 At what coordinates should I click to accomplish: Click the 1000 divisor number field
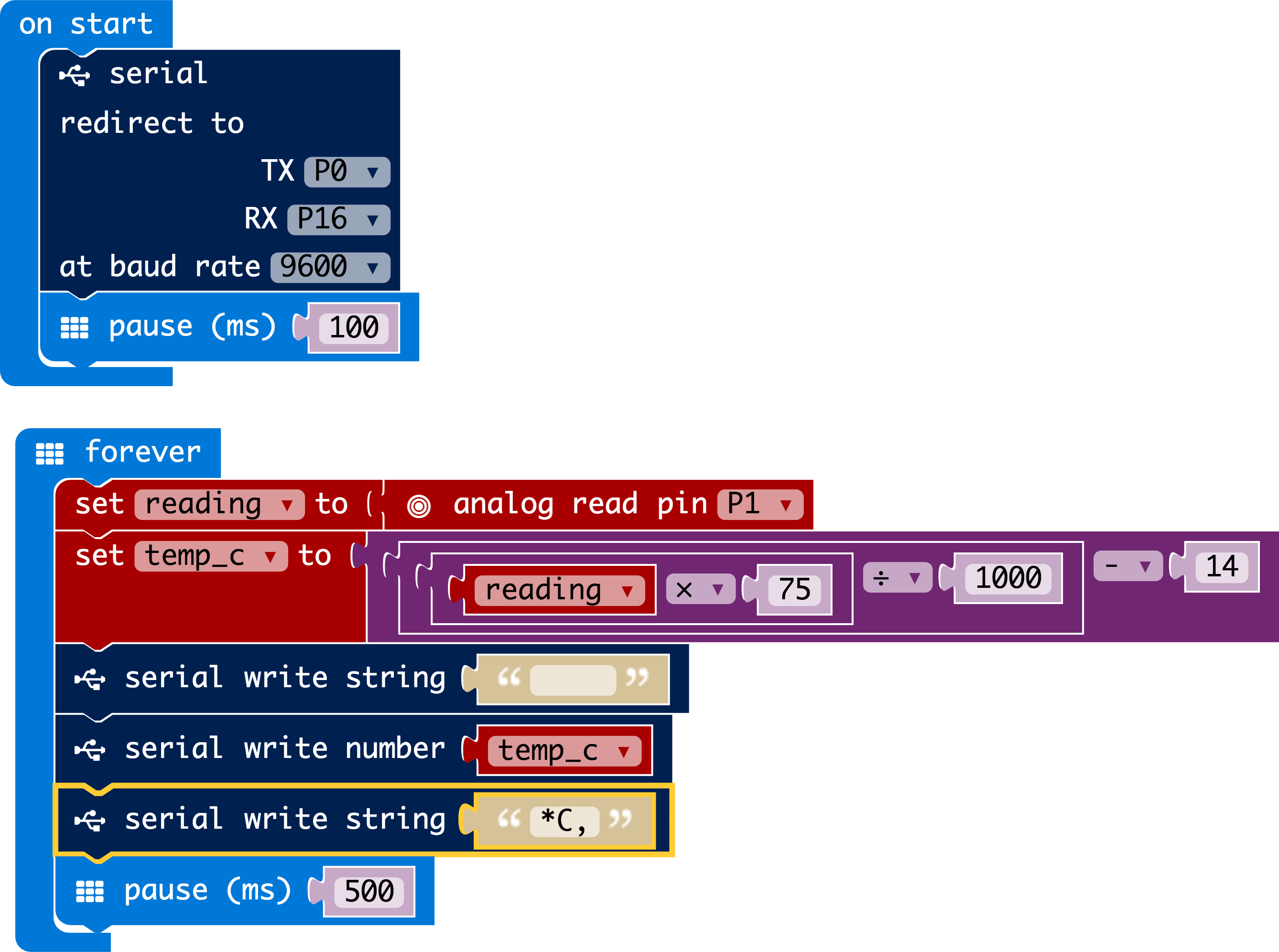tap(1008, 578)
